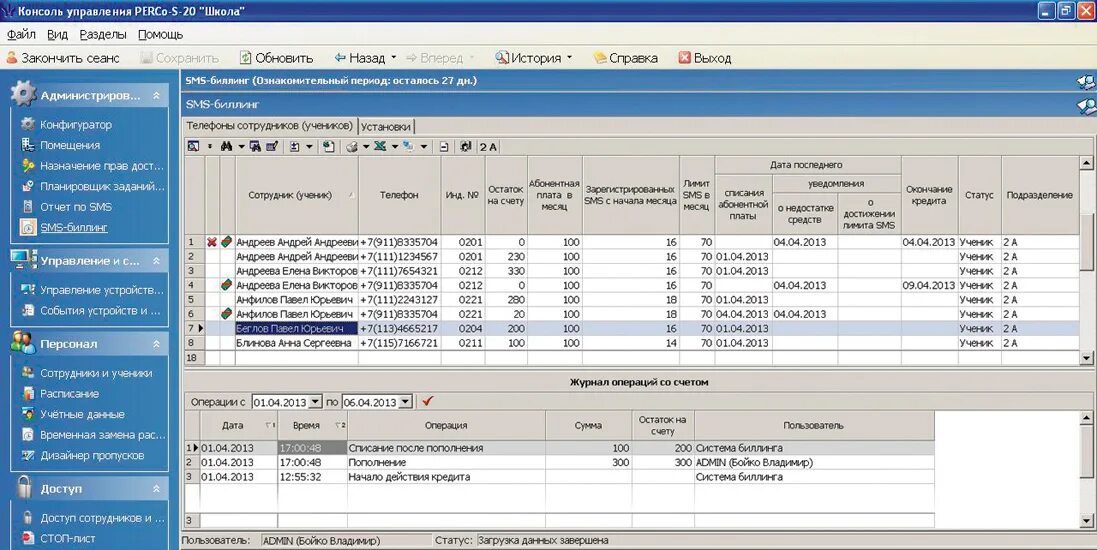
Task: Open Планировщик заданий link
Action: [102, 186]
